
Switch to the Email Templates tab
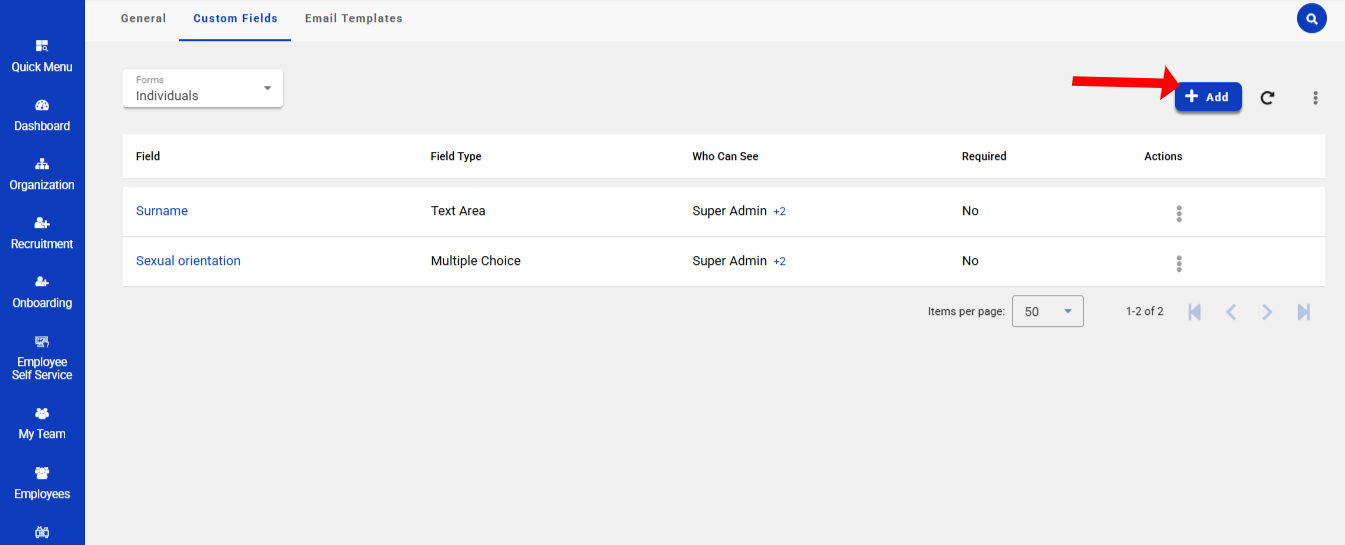click(353, 19)
